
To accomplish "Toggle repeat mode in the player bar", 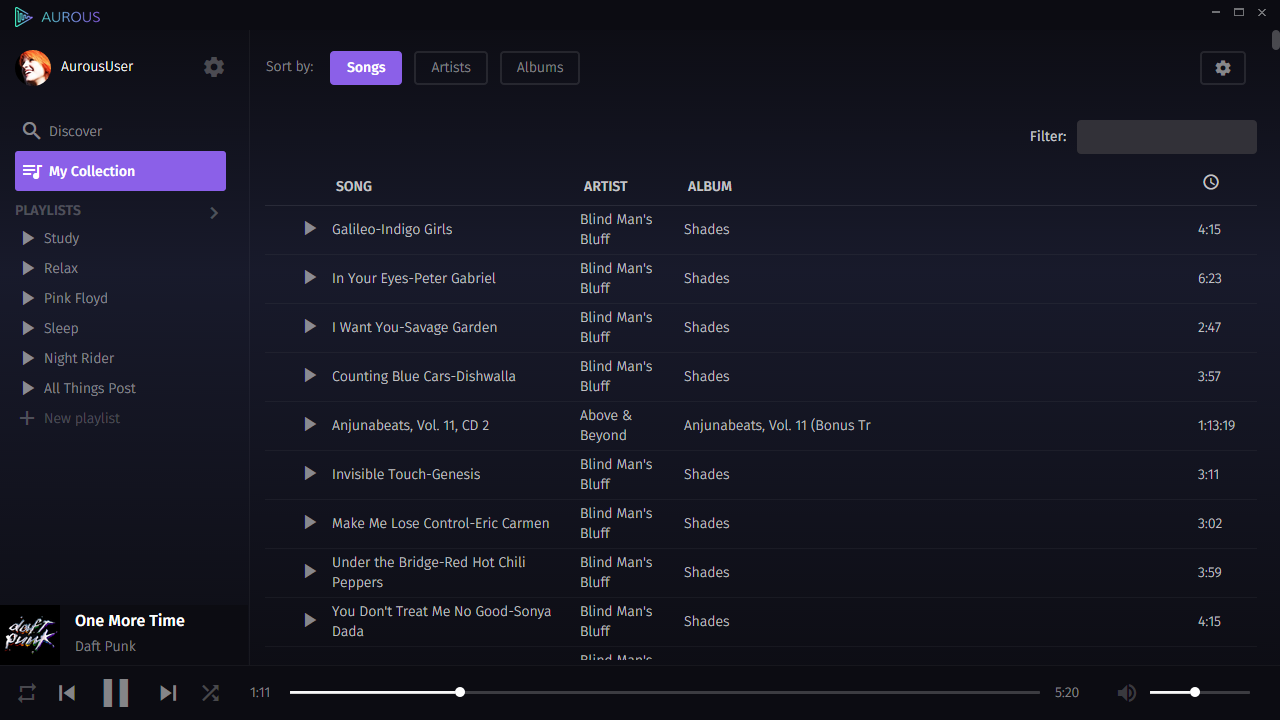I will click(27, 693).
